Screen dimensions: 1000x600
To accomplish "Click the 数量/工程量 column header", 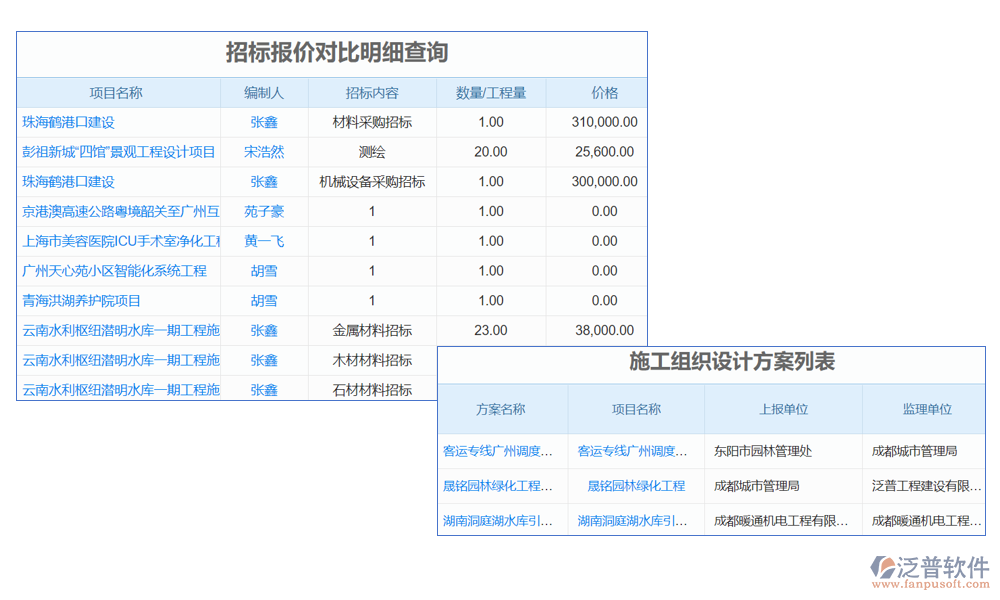I will [x=491, y=93].
